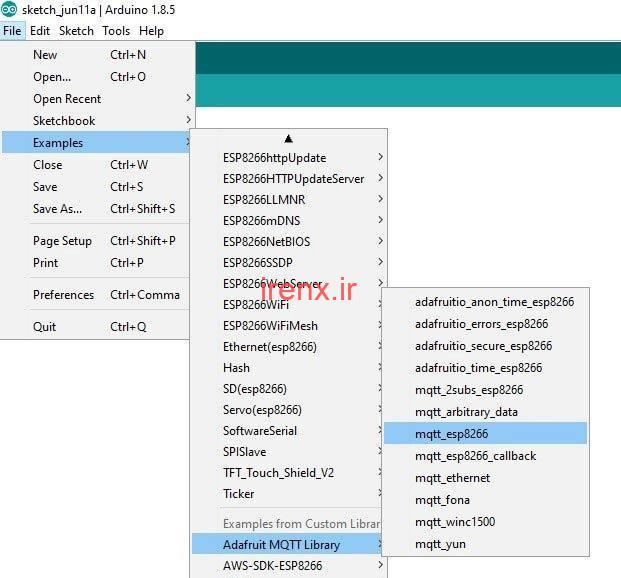Open the Tools menu

point(116,31)
